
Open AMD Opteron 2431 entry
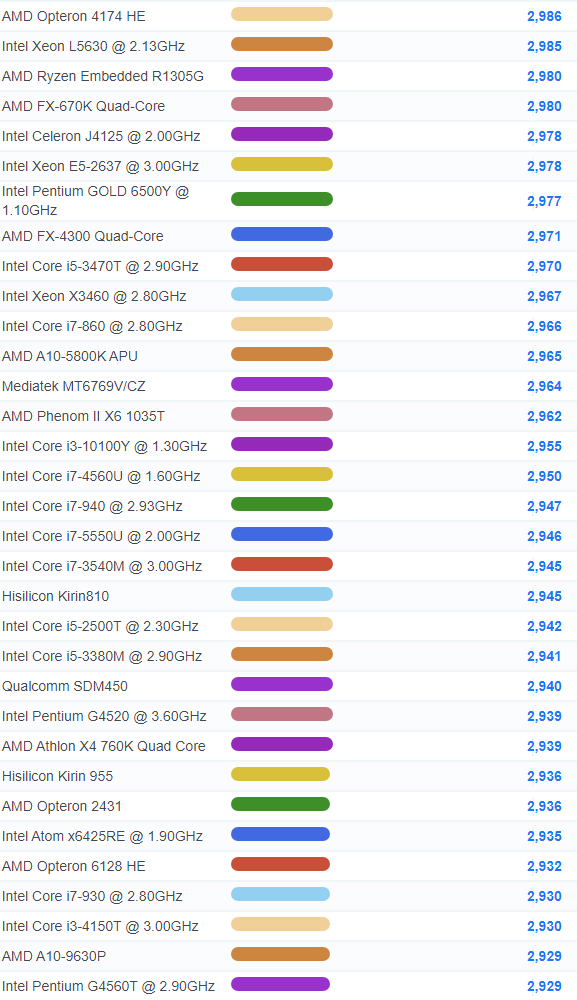point(61,805)
